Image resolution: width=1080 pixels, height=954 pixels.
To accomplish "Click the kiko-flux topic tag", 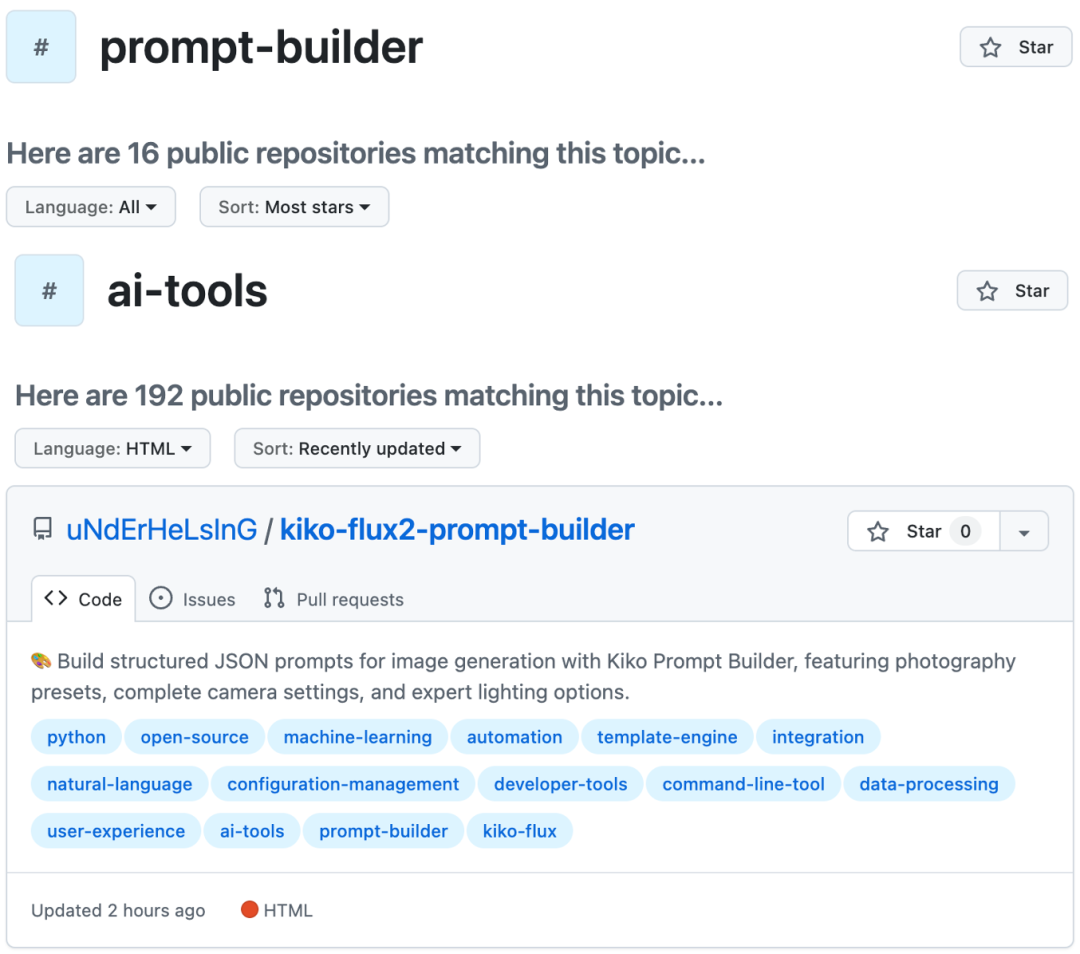I will 520,831.
